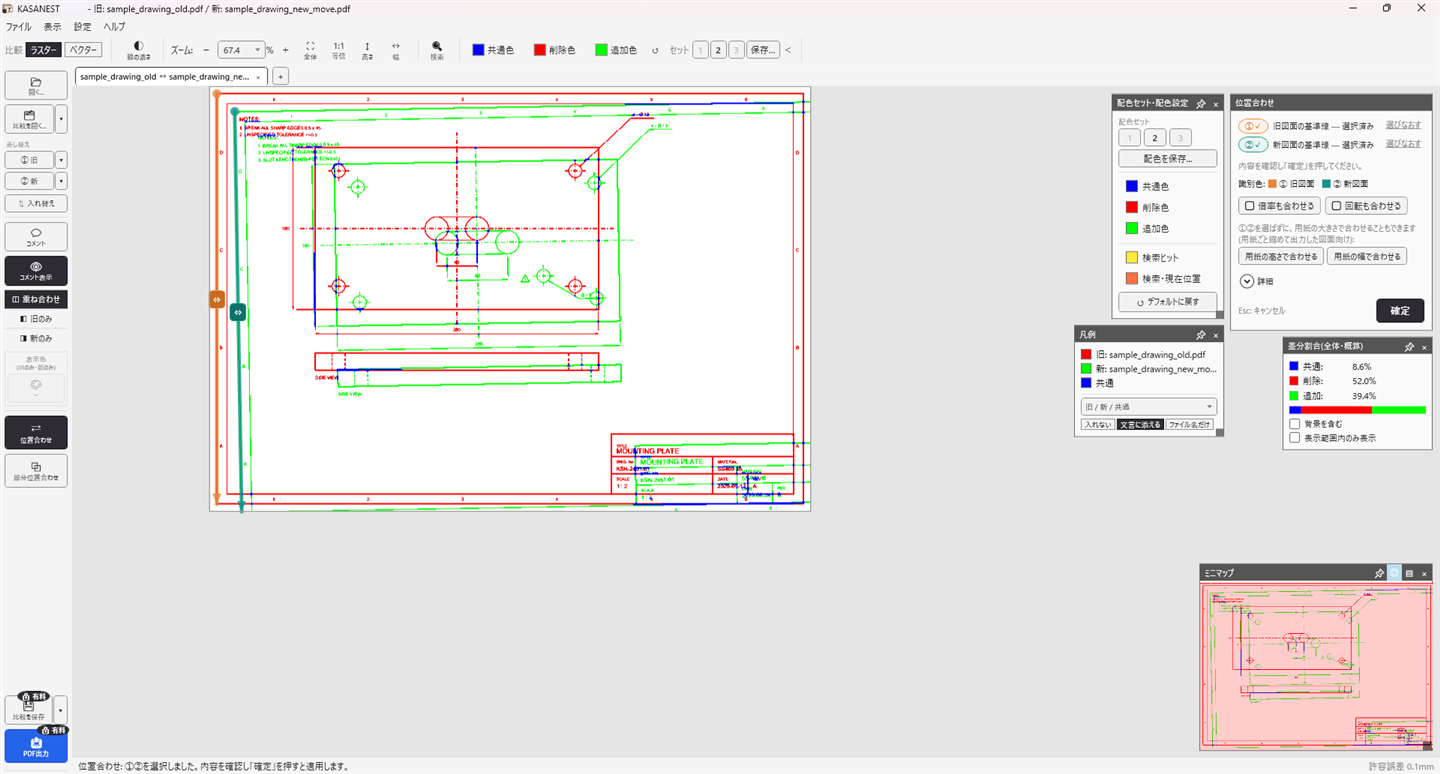The height and width of the screenshot is (774, 1440).
Task: Click デフォルトに戻す reset button
Action: (1167, 301)
